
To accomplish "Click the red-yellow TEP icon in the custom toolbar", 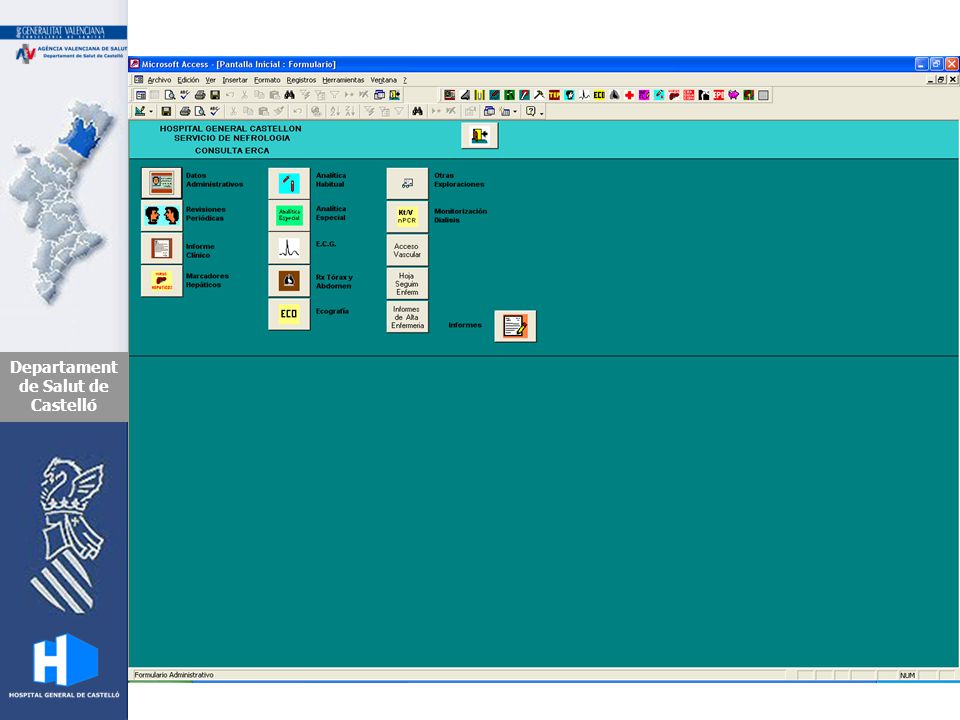I will pyautogui.click(x=554, y=95).
